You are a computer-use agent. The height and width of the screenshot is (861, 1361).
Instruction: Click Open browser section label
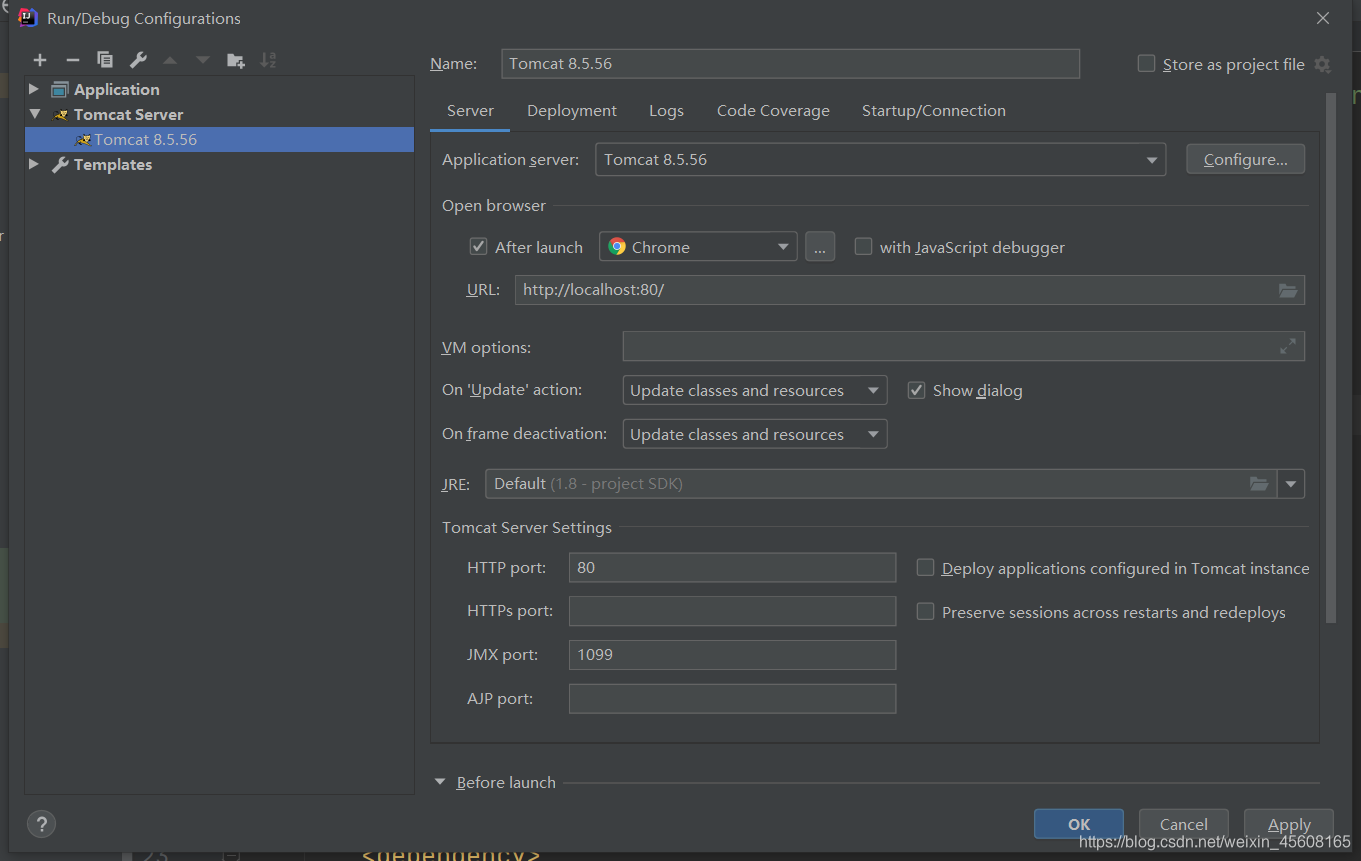494,205
